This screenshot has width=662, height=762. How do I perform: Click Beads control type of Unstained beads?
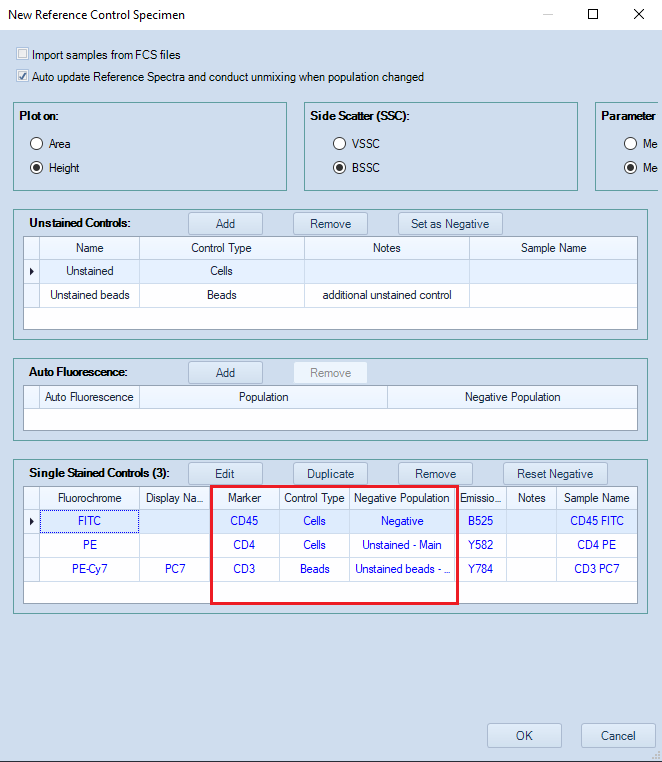click(x=222, y=295)
